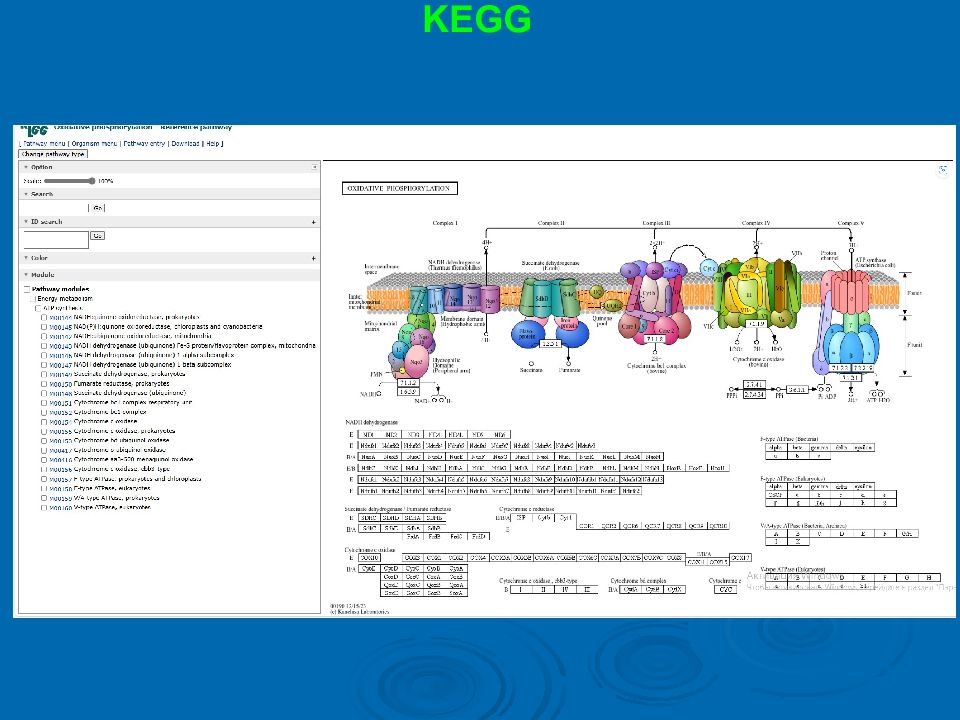This screenshot has height=720, width=960.
Task: Open the Download link
Action: coord(186,143)
